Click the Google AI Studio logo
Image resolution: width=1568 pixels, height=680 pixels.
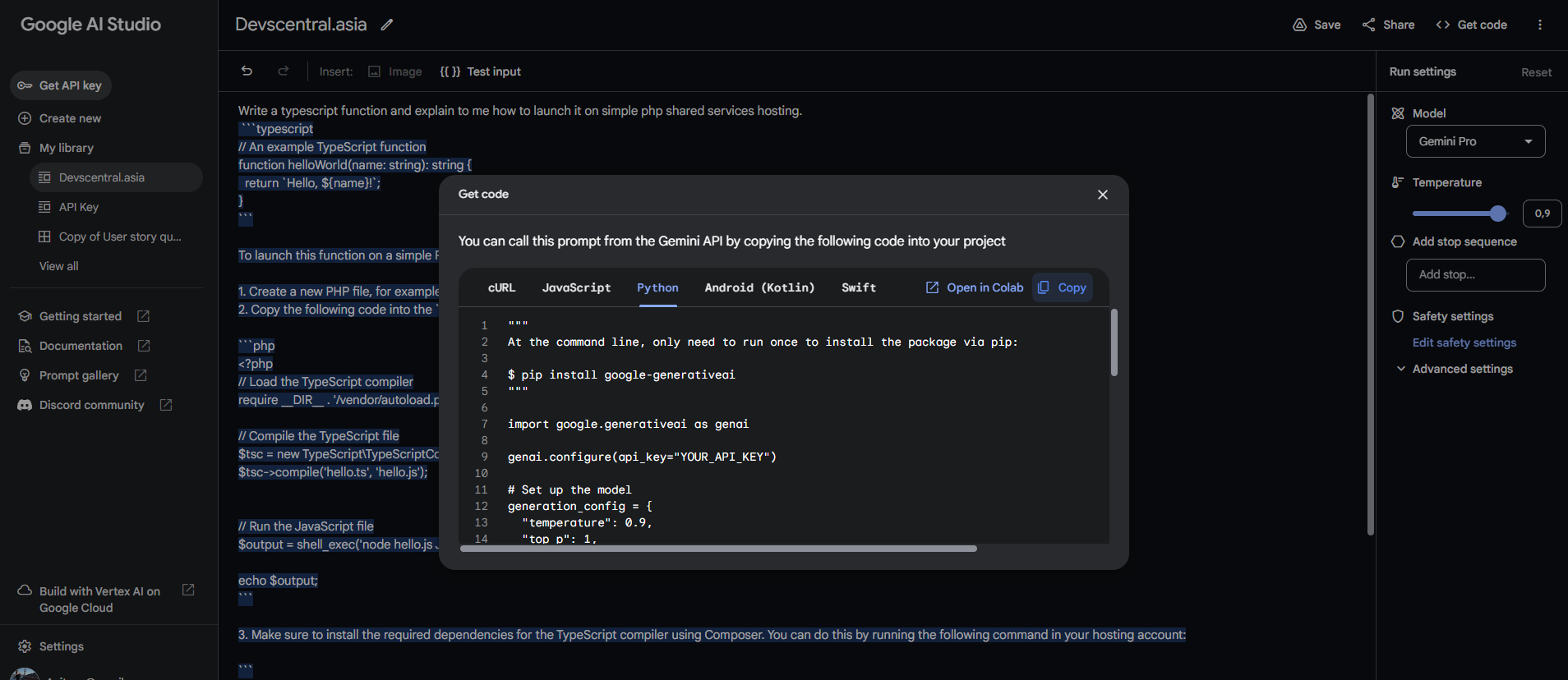pyautogui.click(x=90, y=25)
